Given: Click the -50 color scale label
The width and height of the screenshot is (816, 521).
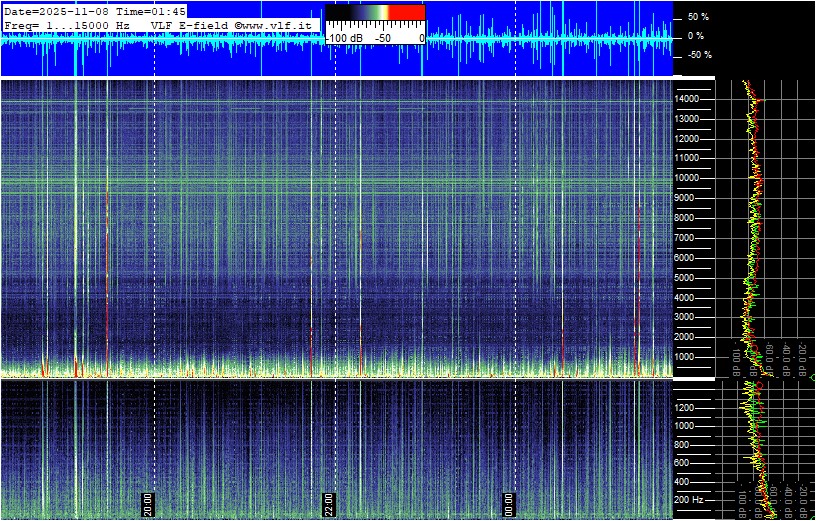Looking at the screenshot, I should click(382, 37).
